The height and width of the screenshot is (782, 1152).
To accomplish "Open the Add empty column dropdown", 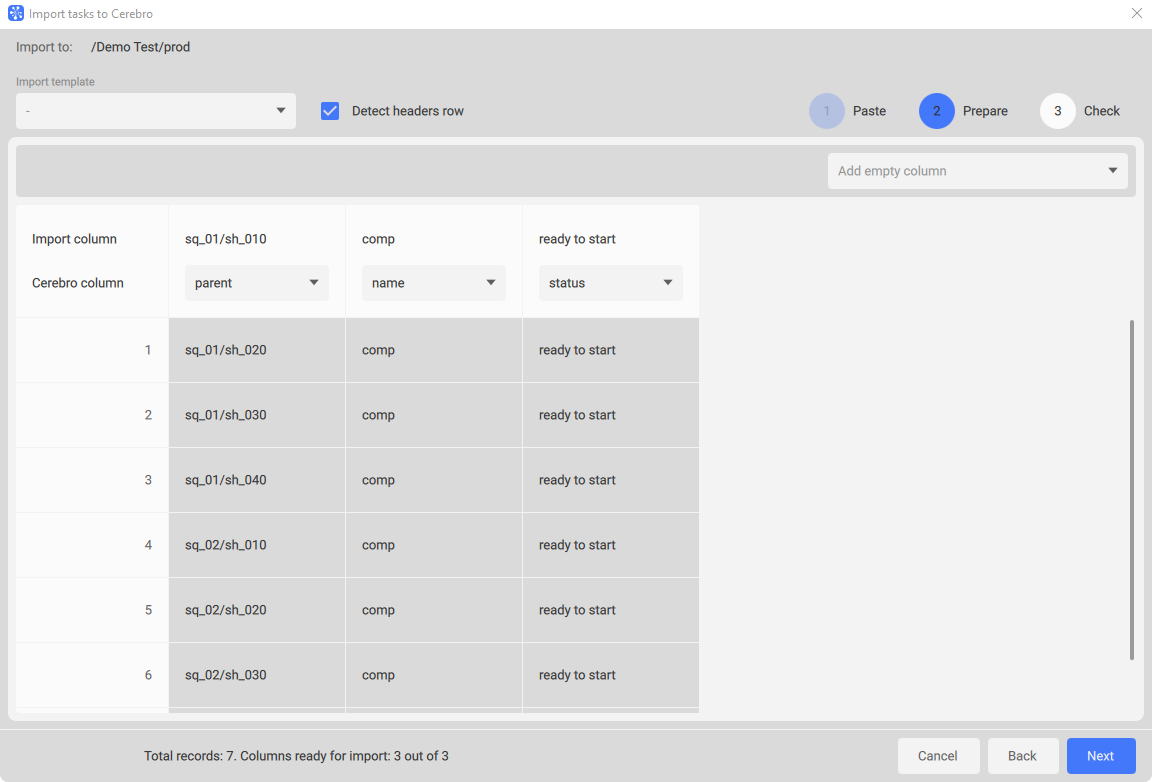I will tap(977, 171).
